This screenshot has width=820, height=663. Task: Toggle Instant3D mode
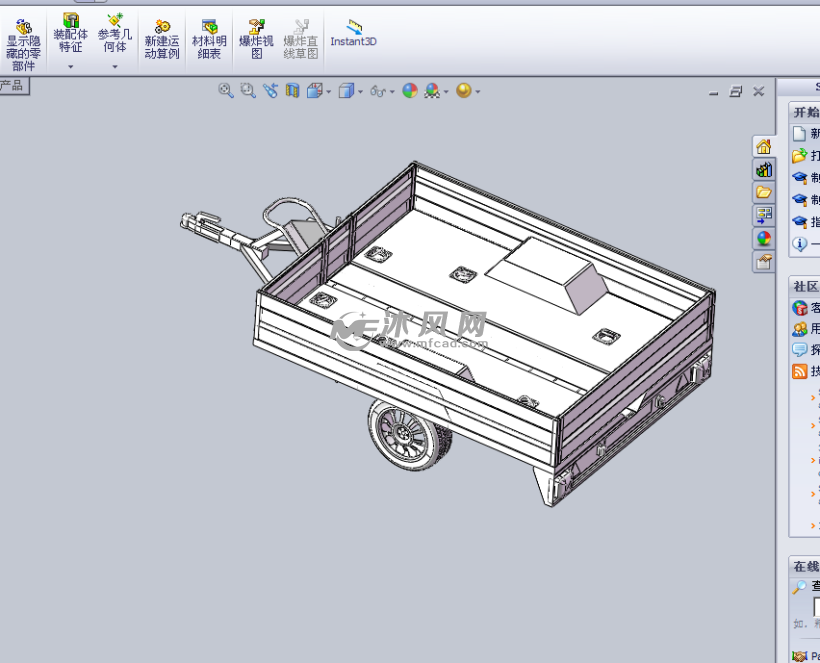tap(353, 34)
